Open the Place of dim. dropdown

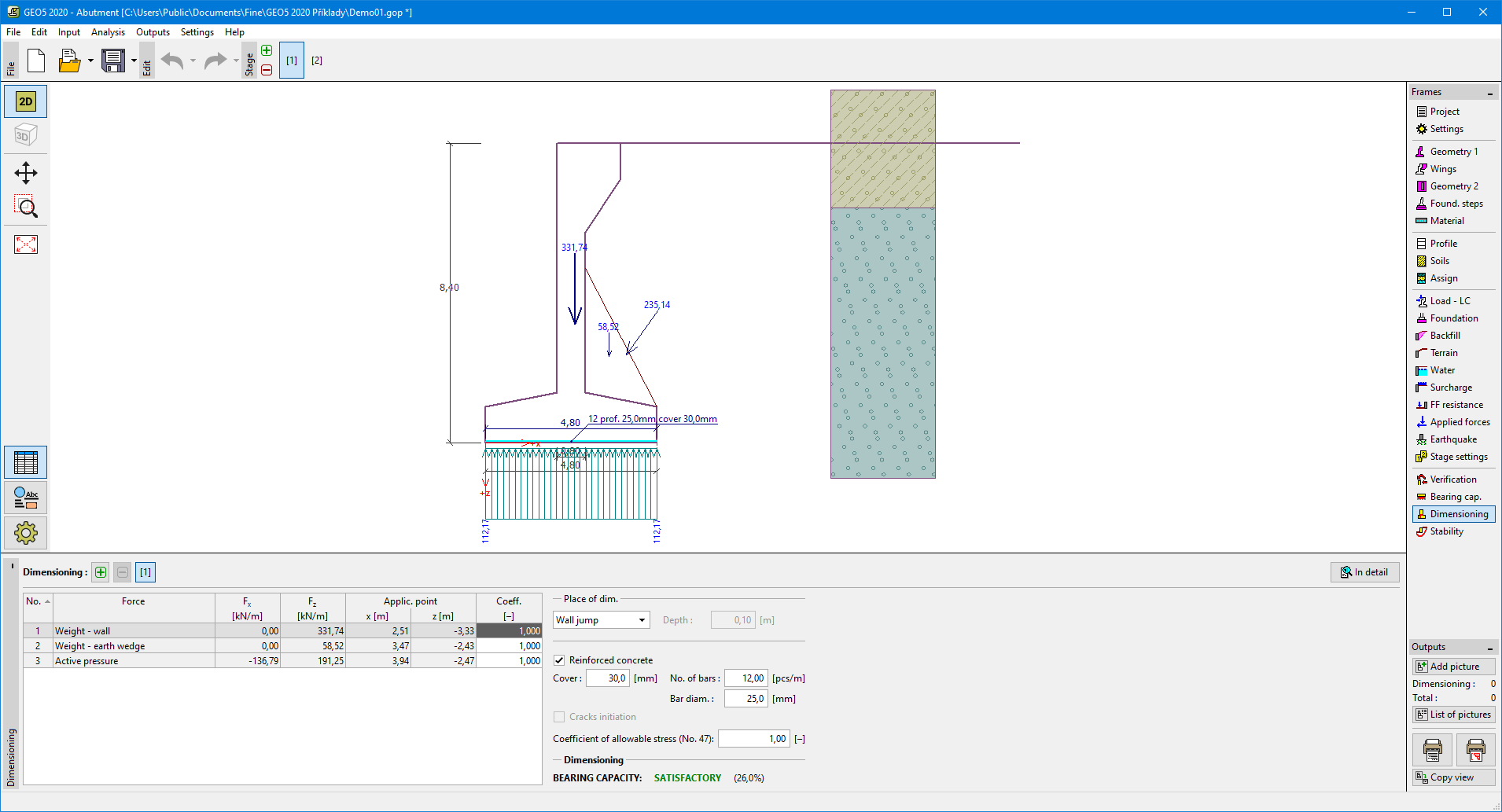[x=602, y=620]
